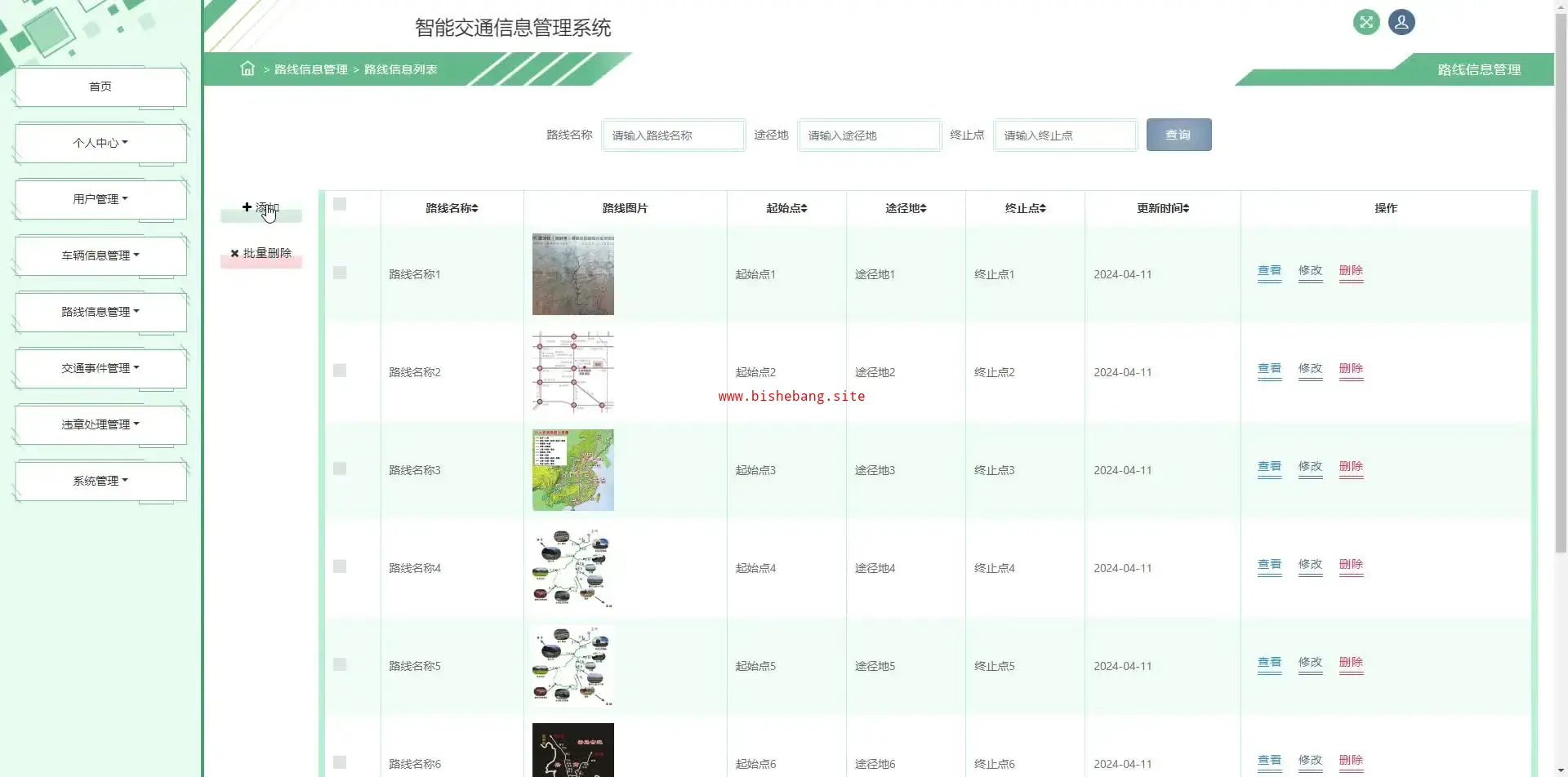Click the 请输入路线名称 input field

click(x=673, y=135)
